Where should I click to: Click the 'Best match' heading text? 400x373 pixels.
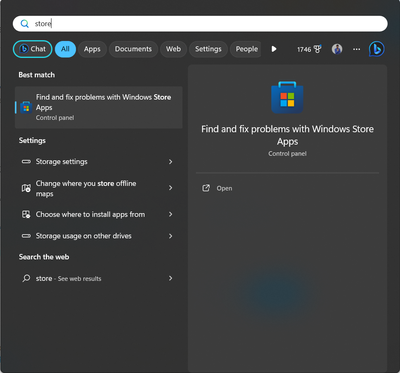pos(37,75)
